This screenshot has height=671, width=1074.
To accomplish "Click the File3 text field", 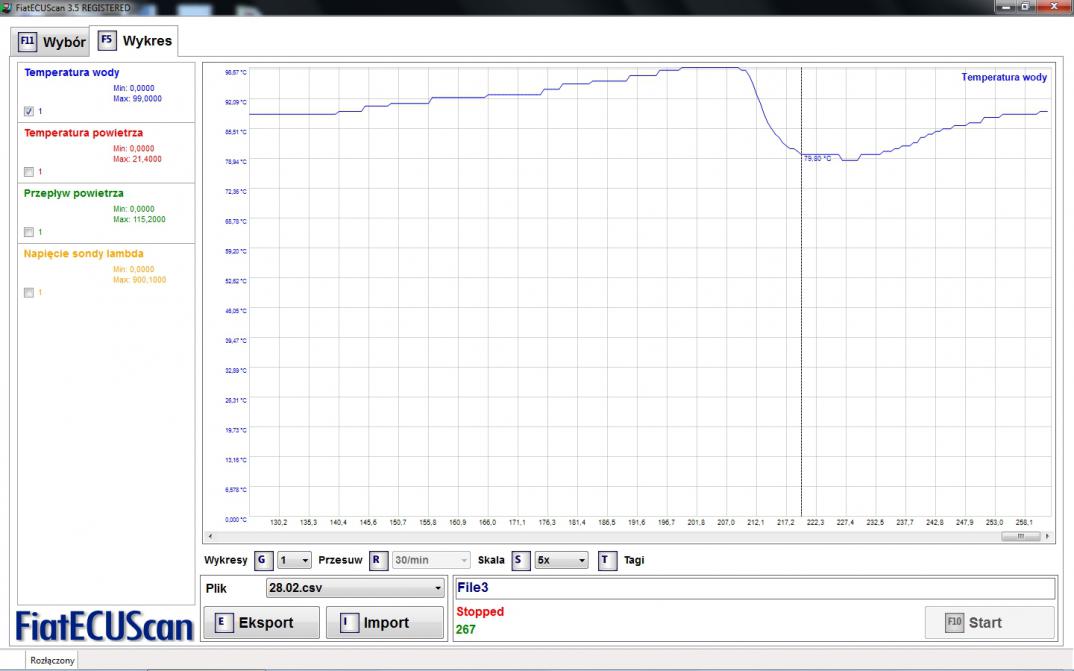I will [x=755, y=587].
